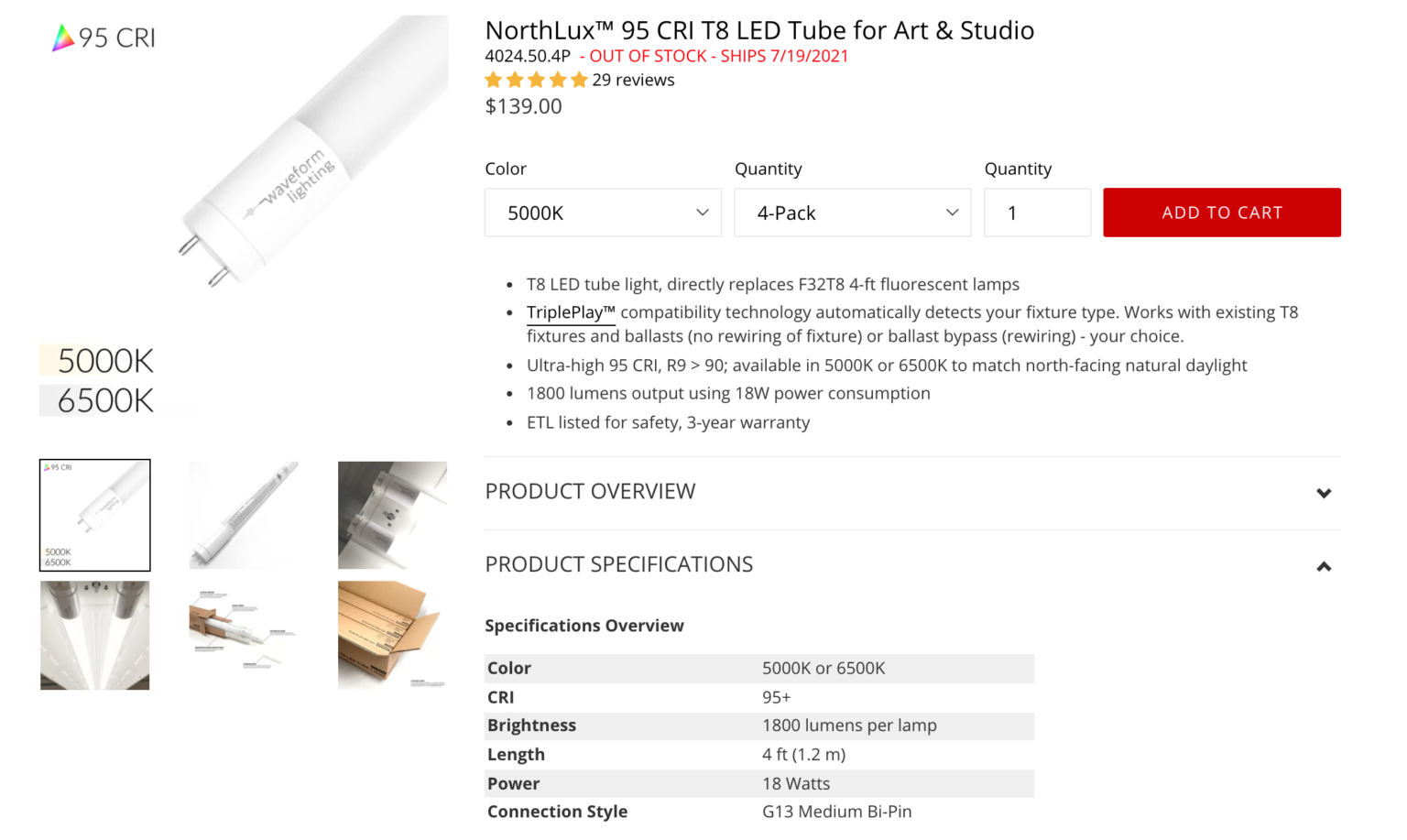Click the Waveform Lighting 95 CRI logo
1407x840 pixels.
pyautogui.click(x=101, y=38)
